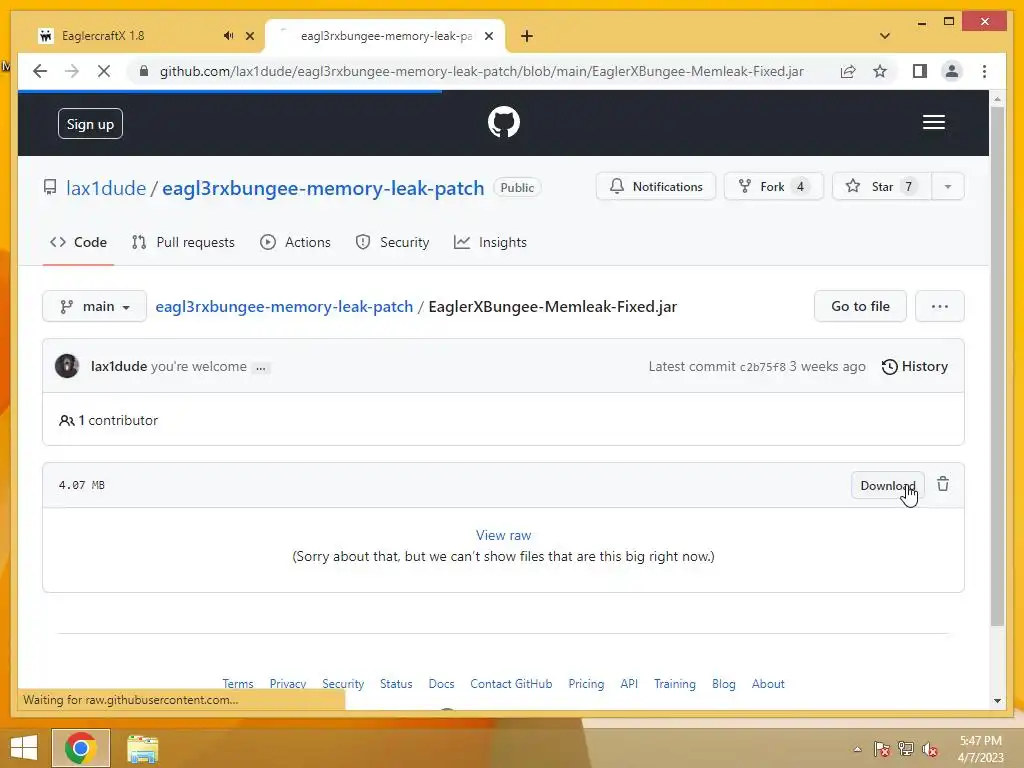The width and height of the screenshot is (1024, 768).
Task: Open the Contact GitHub footer link
Action: pos(511,684)
